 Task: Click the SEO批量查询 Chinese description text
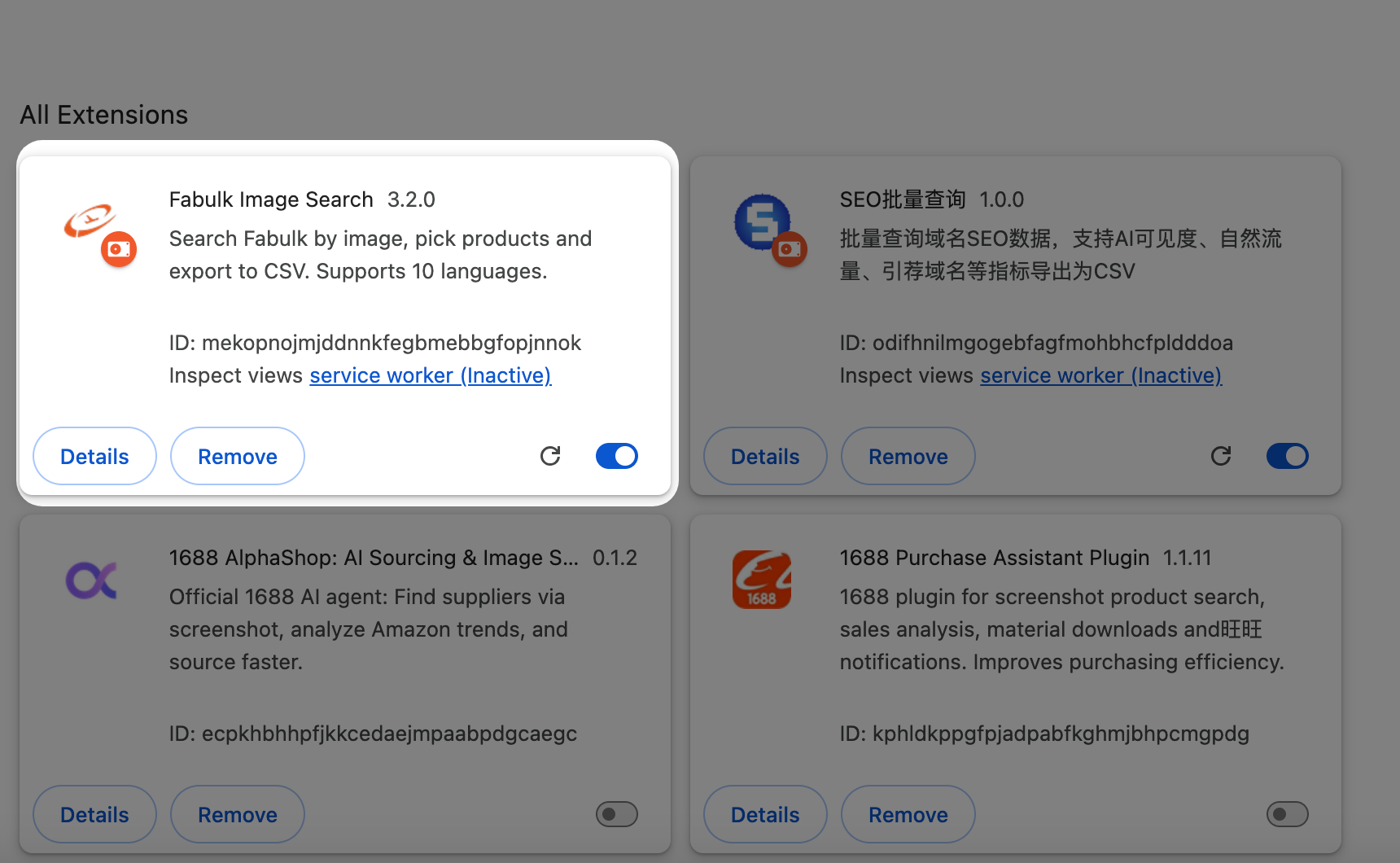click(1061, 255)
